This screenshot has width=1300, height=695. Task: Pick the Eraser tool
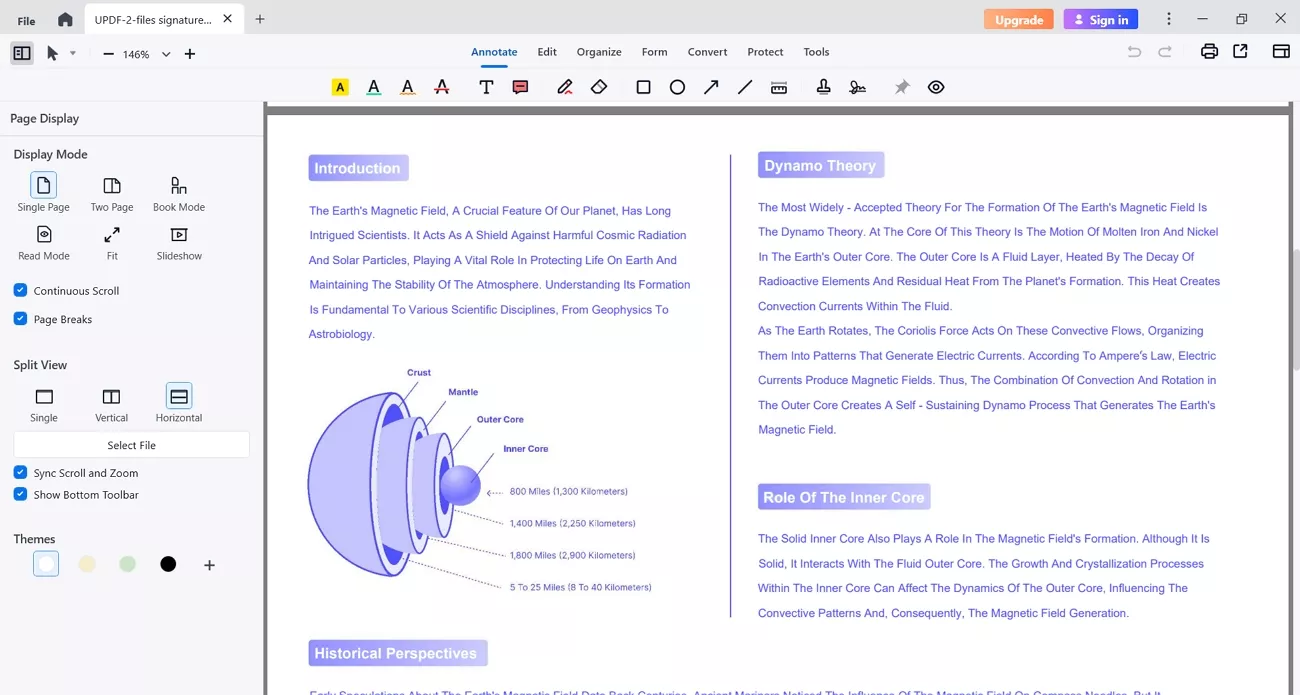pos(599,87)
